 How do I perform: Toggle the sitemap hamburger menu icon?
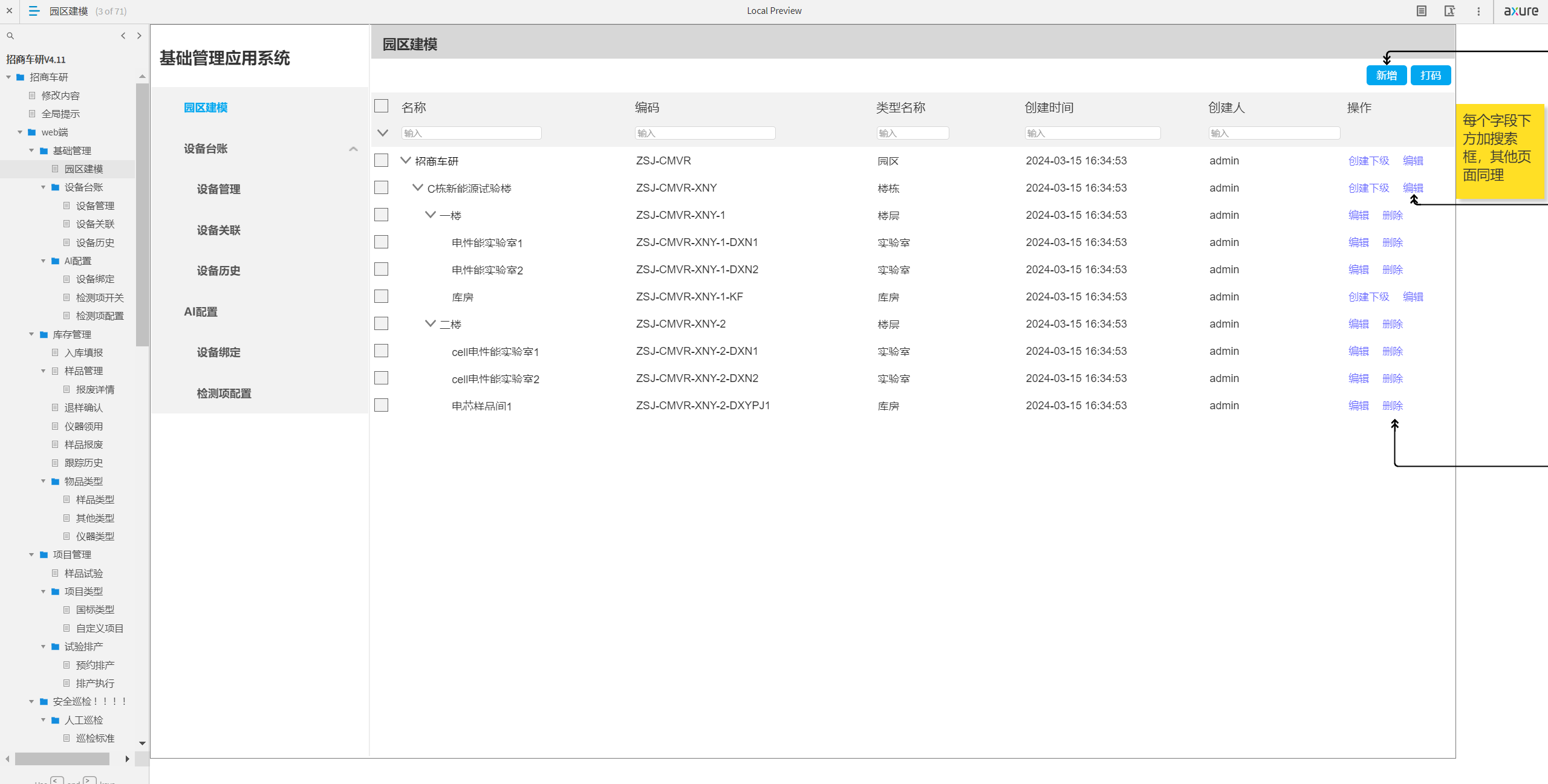(34, 11)
